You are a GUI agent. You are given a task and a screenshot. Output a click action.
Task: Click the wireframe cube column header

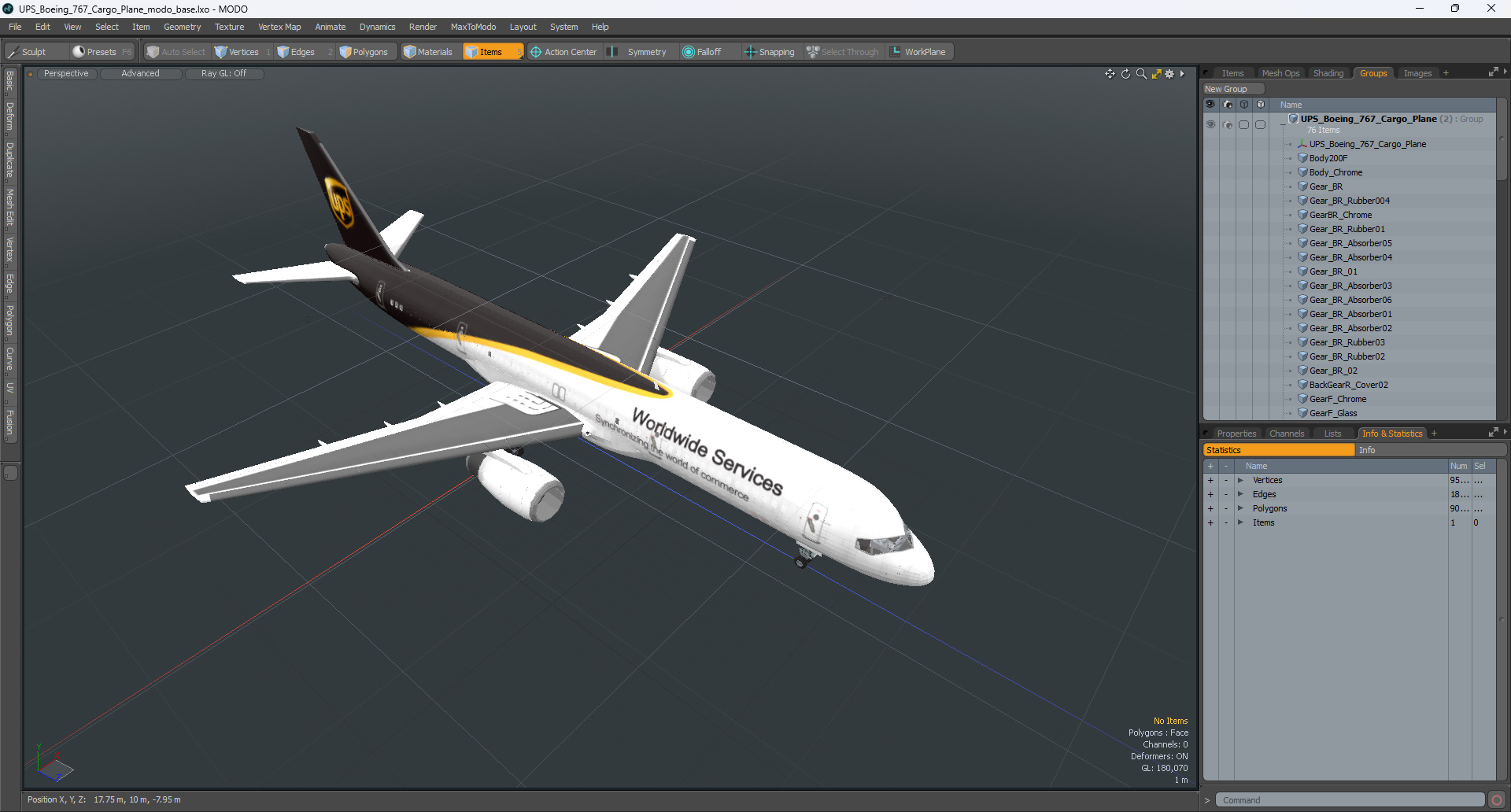pos(1244,105)
